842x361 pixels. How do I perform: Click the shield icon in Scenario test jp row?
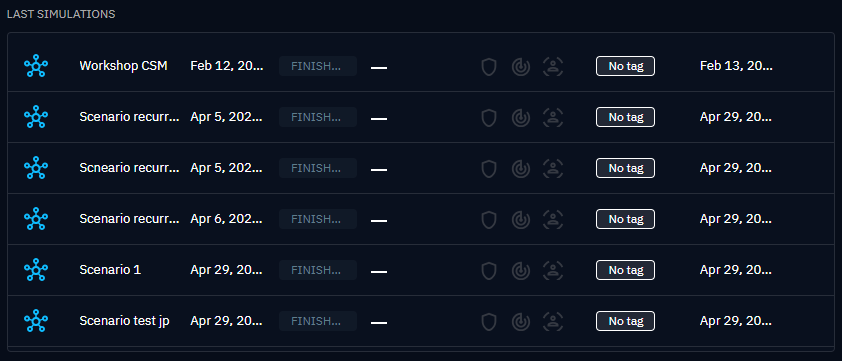[x=489, y=321]
